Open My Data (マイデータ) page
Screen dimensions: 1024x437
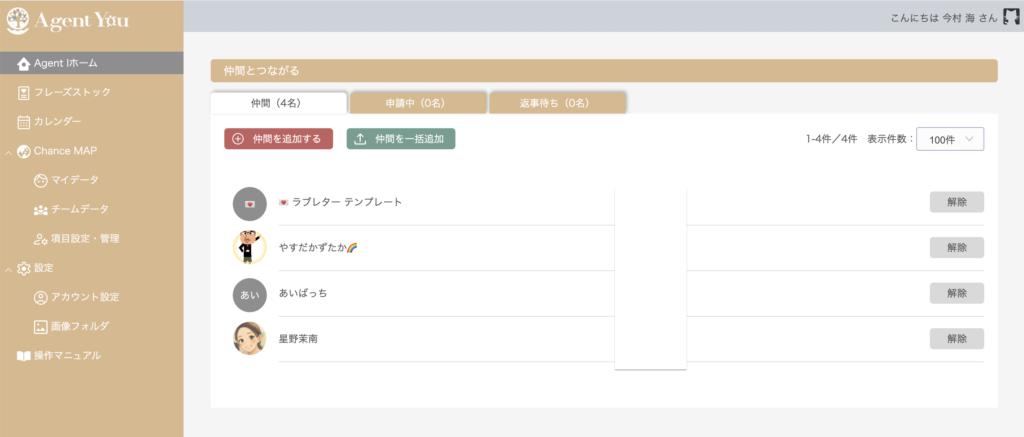click(74, 180)
